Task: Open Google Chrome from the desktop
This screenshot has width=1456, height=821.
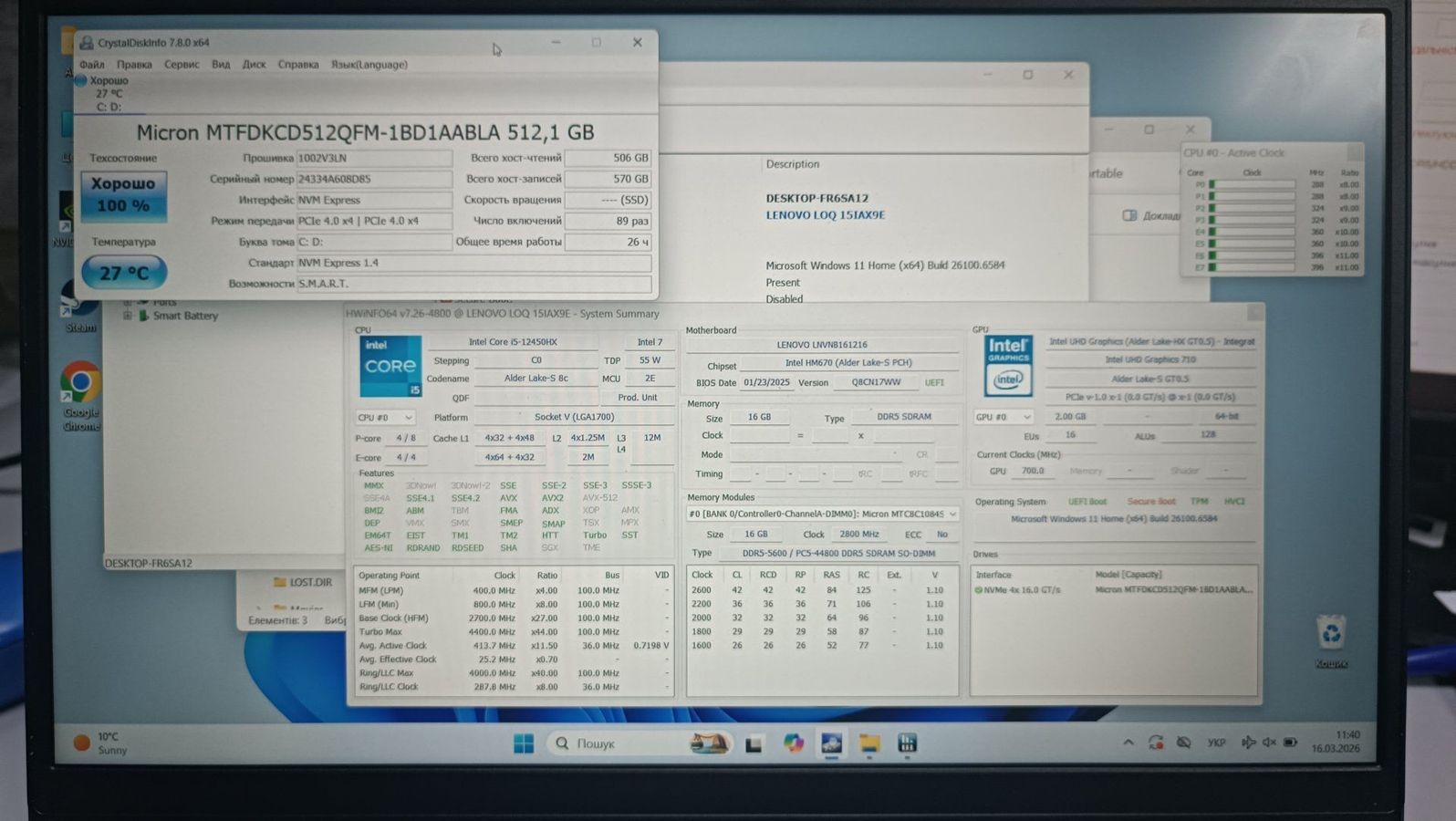Action: pyautogui.click(x=80, y=385)
